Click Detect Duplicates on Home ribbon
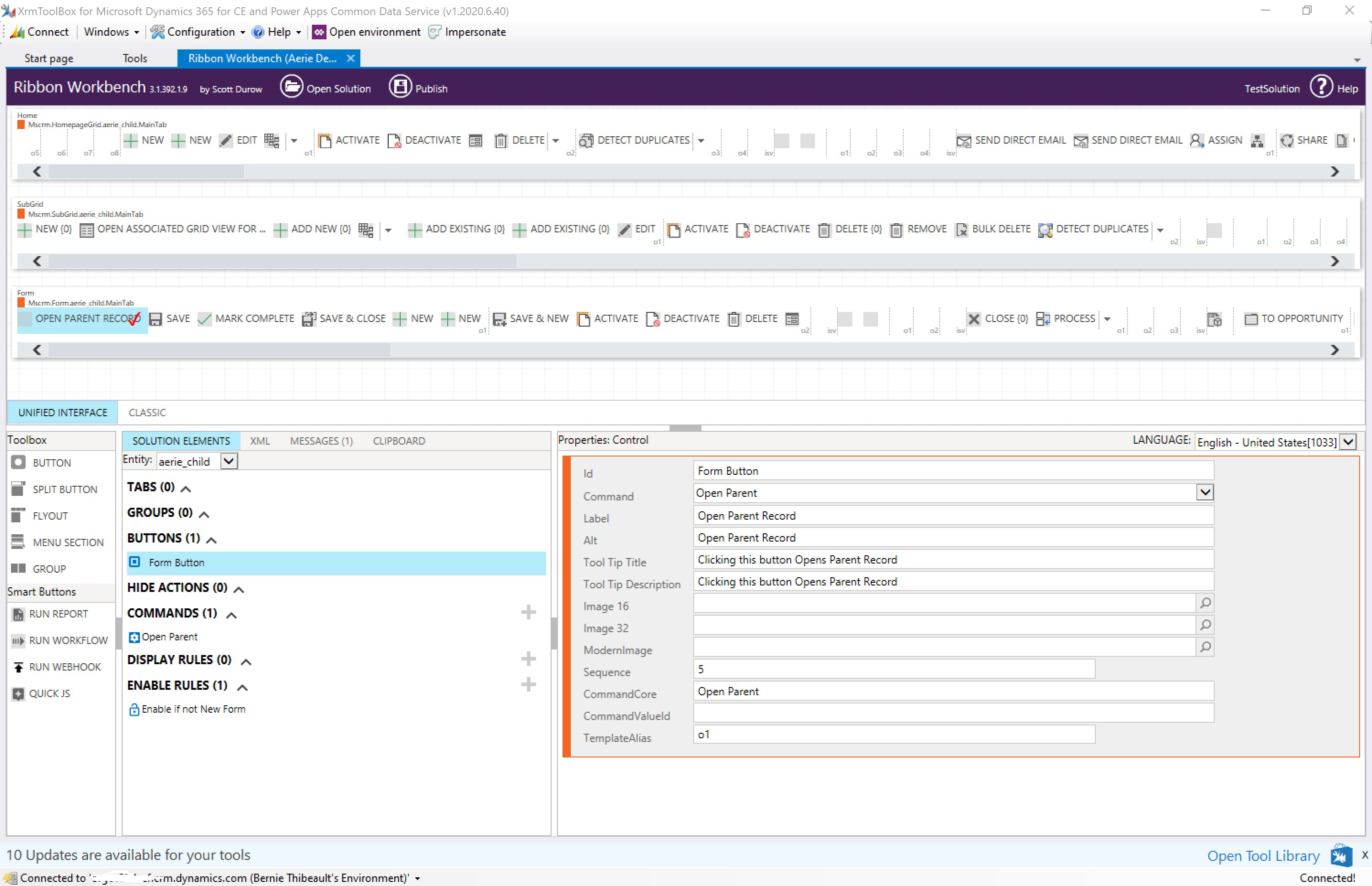The width and height of the screenshot is (1372, 886). coord(634,140)
